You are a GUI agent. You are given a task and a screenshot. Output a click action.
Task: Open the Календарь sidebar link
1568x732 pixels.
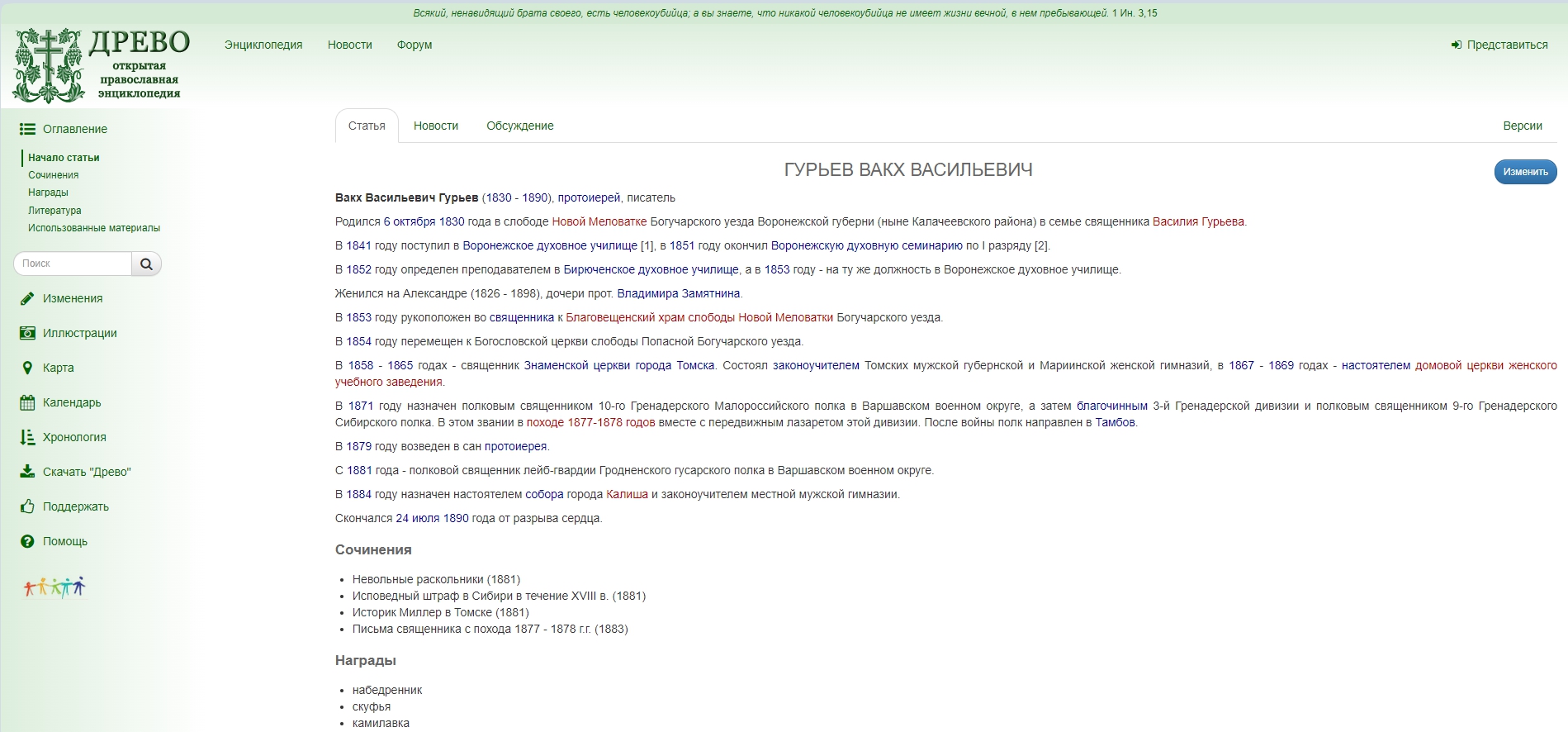tap(72, 402)
